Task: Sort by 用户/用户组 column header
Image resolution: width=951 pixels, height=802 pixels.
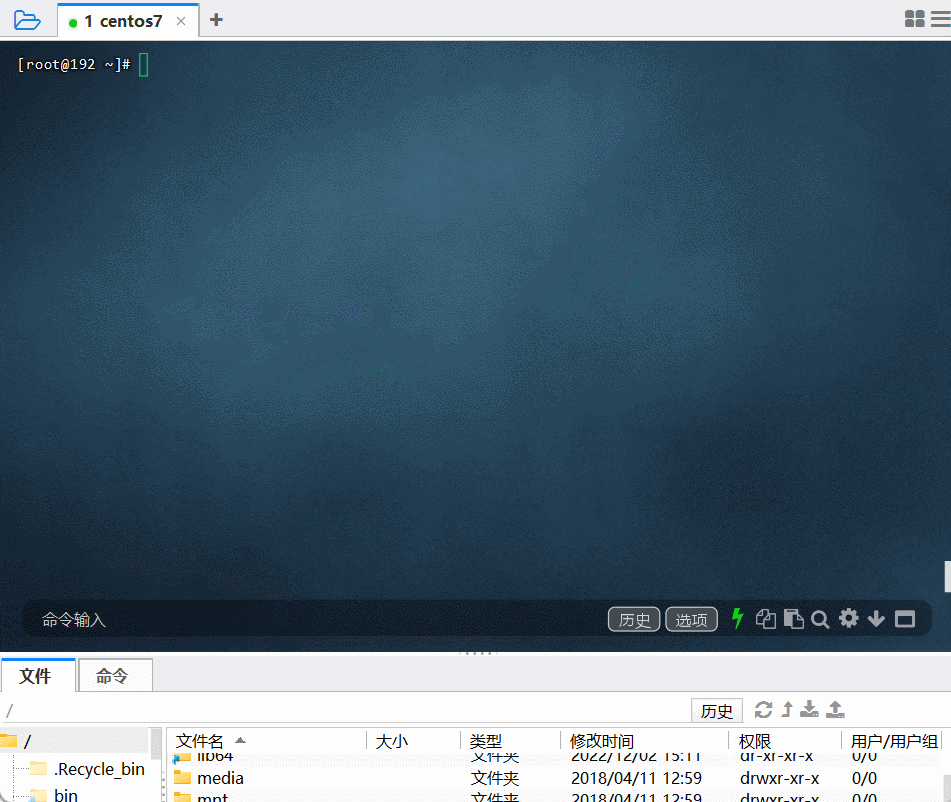Action: [894, 741]
